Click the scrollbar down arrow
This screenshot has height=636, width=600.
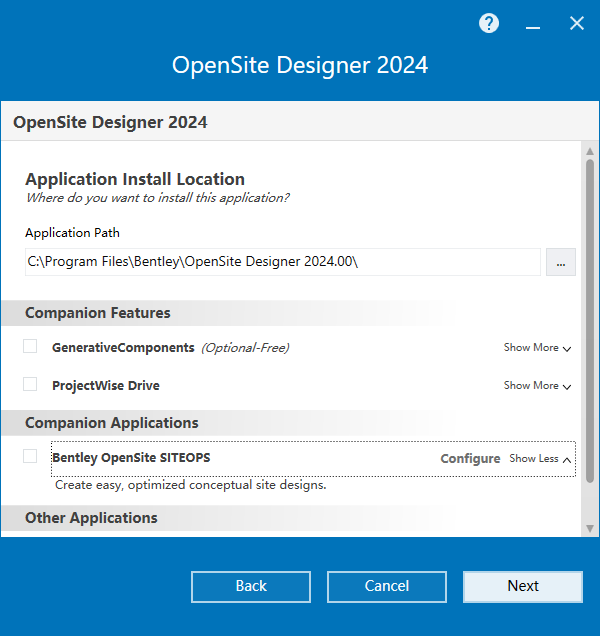pyautogui.click(x=590, y=528)
